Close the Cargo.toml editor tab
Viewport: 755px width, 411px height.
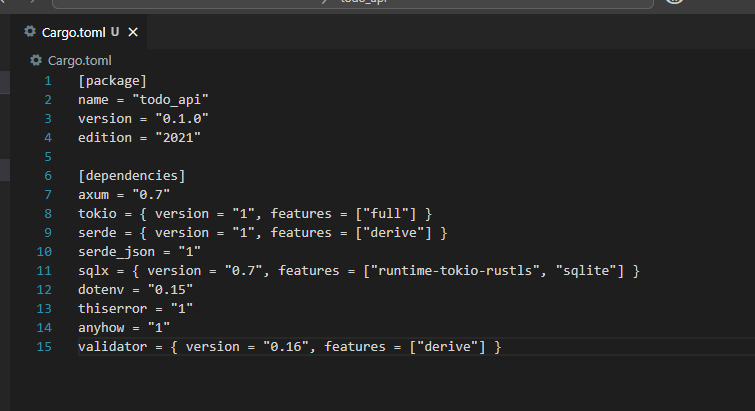pyautogui.click(x=133, y=32)
